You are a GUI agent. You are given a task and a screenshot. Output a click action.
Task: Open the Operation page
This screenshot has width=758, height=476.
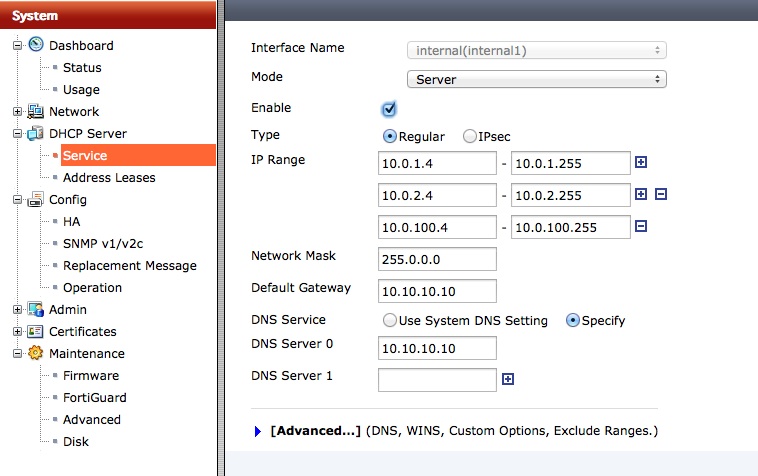point(92,288)
